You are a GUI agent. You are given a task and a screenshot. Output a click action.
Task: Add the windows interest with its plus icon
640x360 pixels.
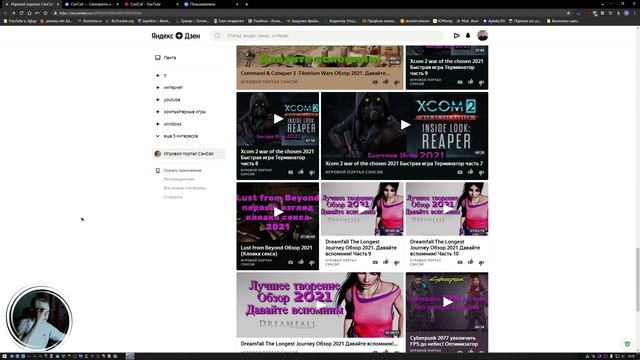(x=158, y=124)
